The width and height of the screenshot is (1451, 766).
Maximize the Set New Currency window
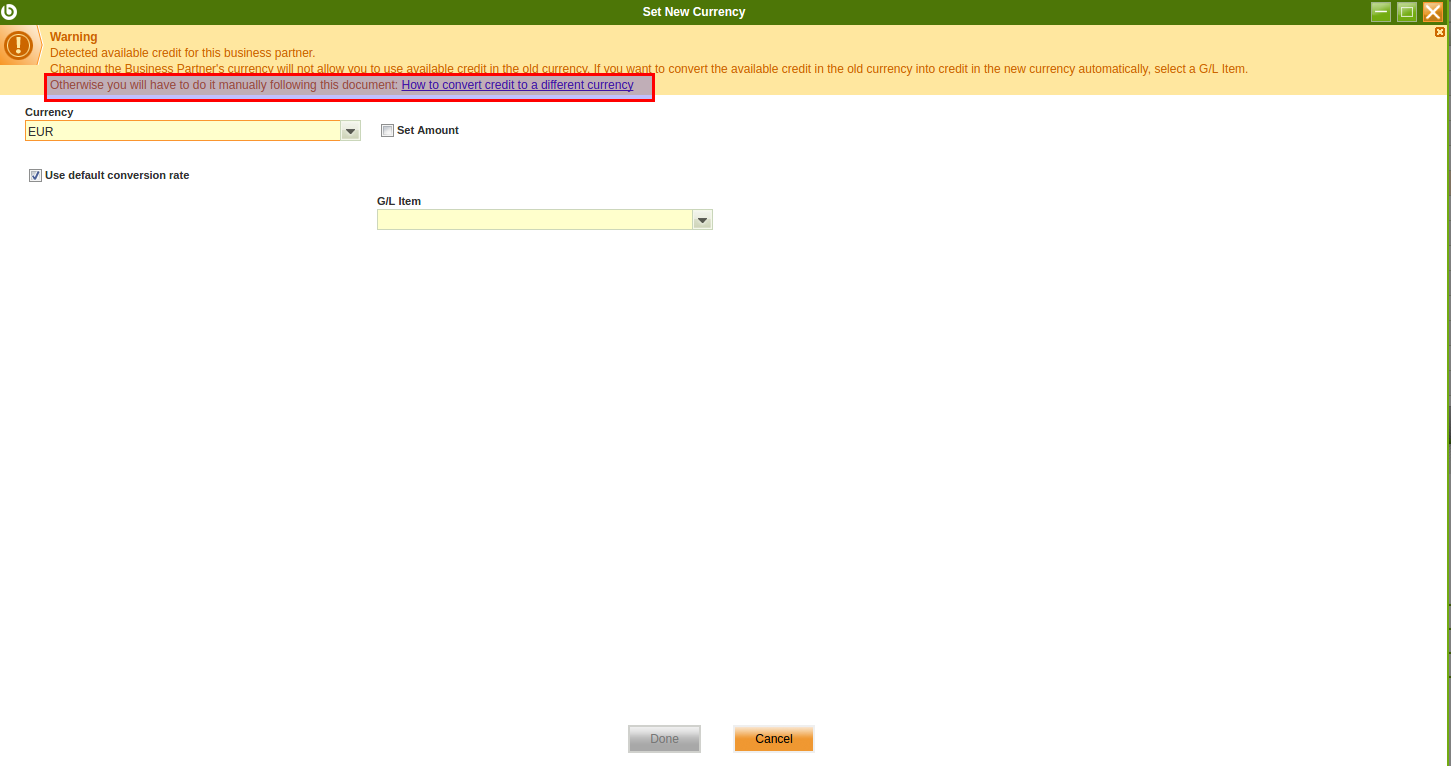(x=1407, y=12)
